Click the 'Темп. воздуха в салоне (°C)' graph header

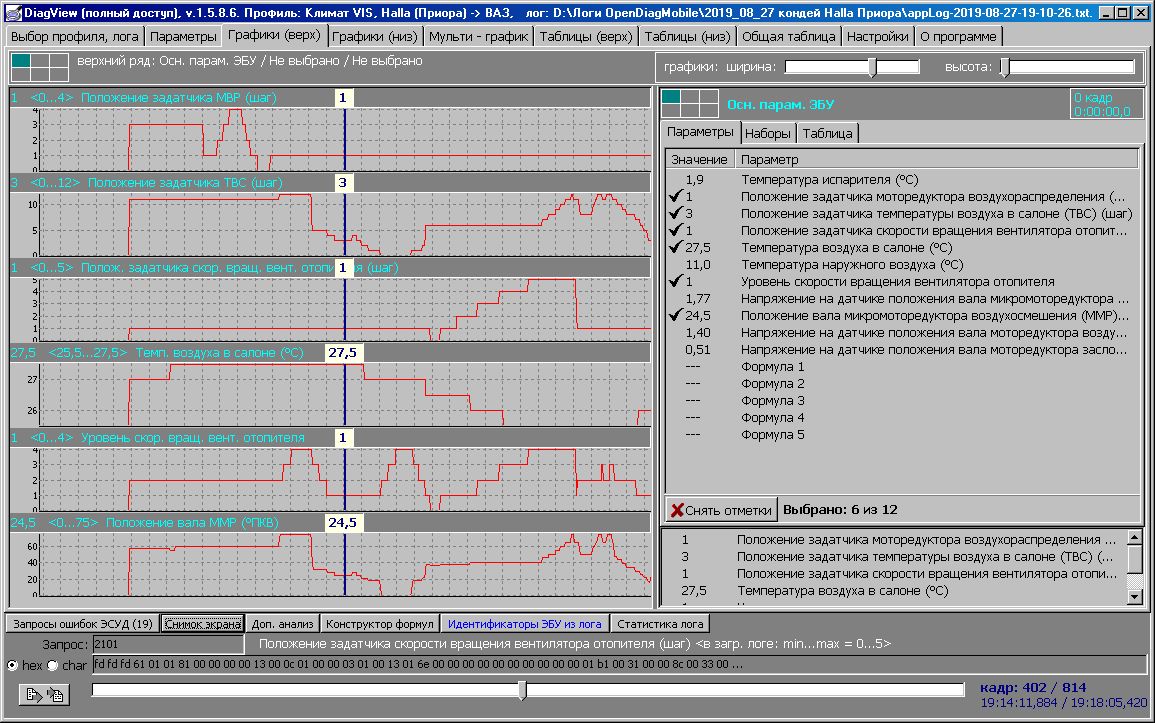[x=330, y=353]
